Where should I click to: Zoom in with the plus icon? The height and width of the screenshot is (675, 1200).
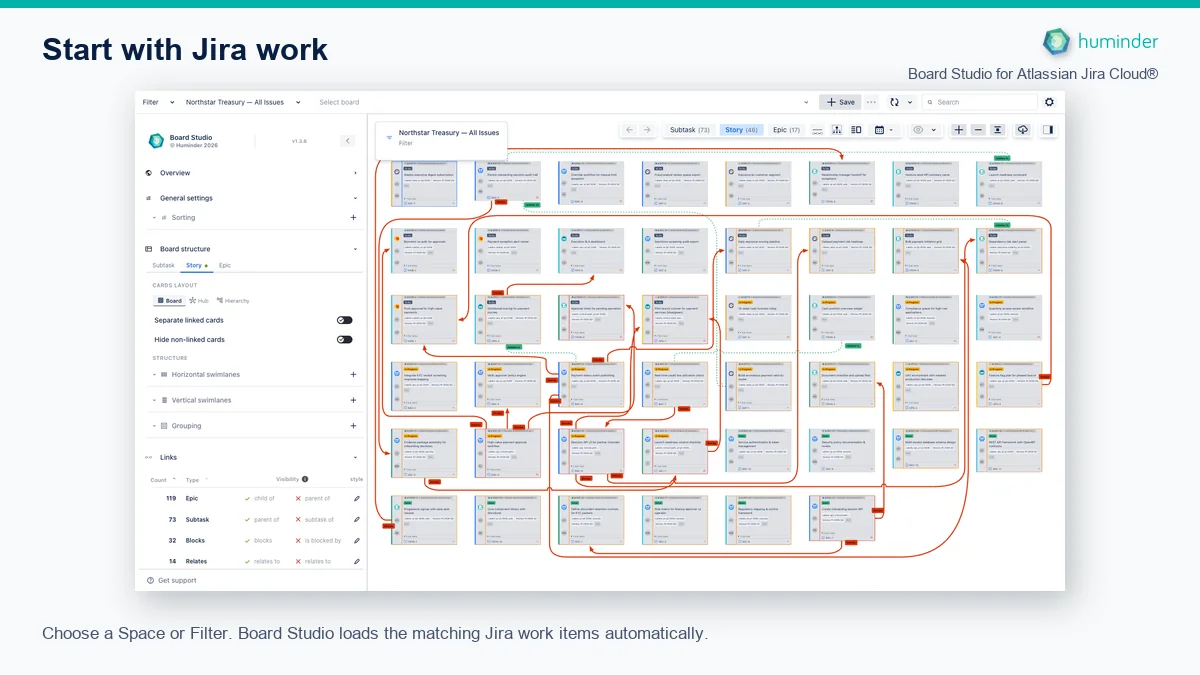point(959,130)
